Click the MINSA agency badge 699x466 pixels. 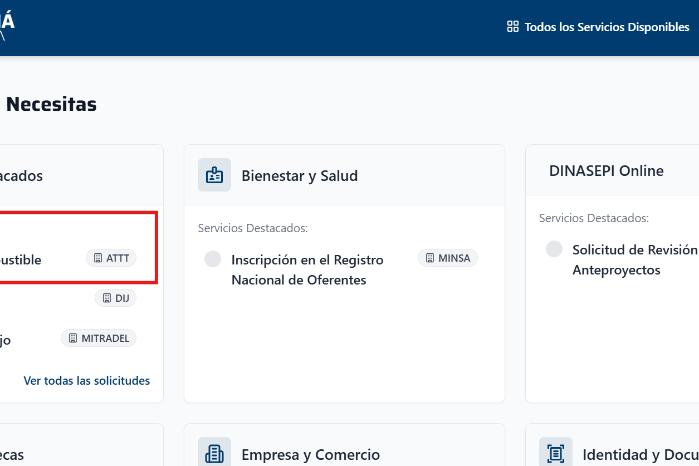coord(447,258)
